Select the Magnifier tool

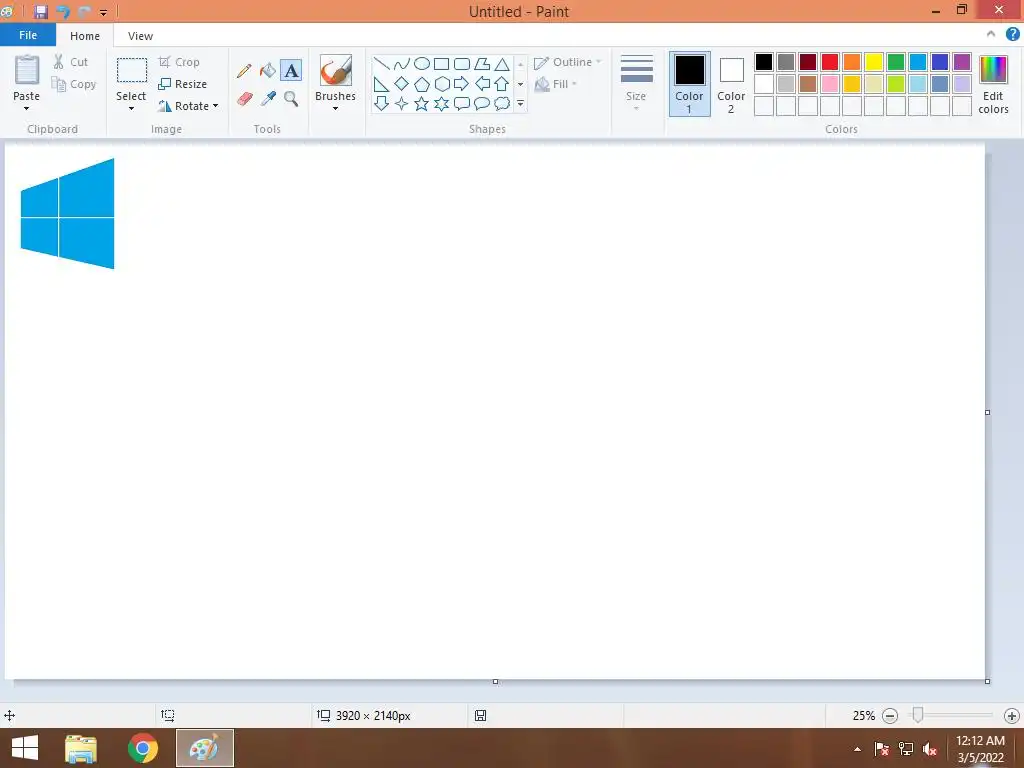point(291,99)
